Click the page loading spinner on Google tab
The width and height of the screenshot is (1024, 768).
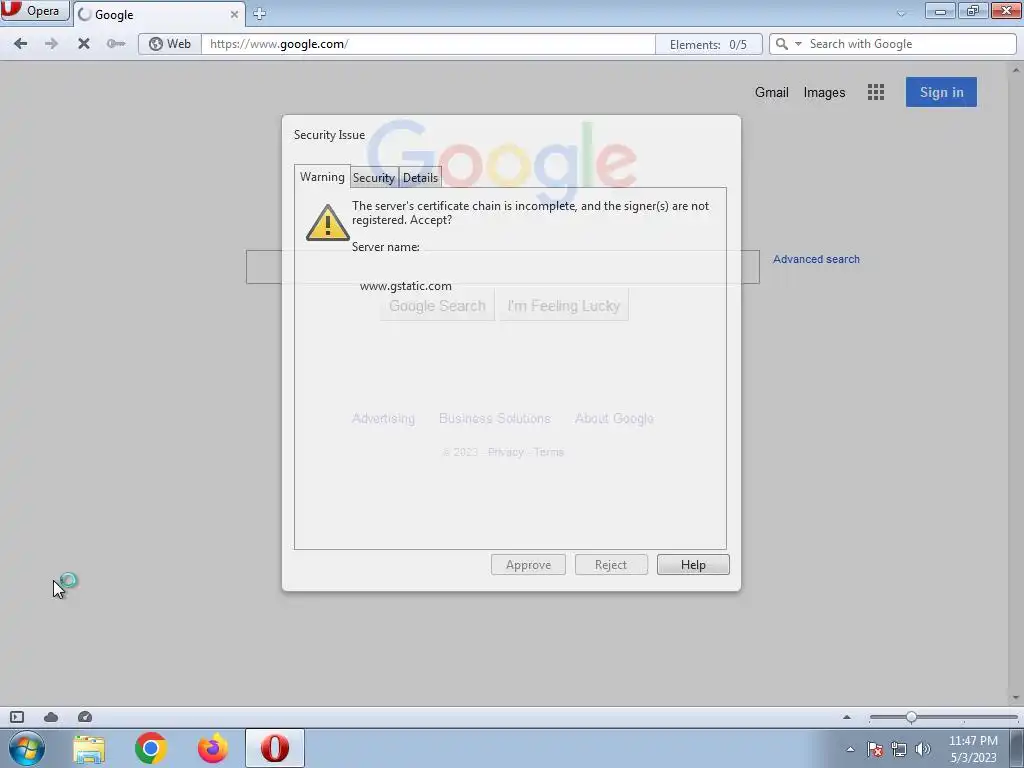tap(84, 14)
